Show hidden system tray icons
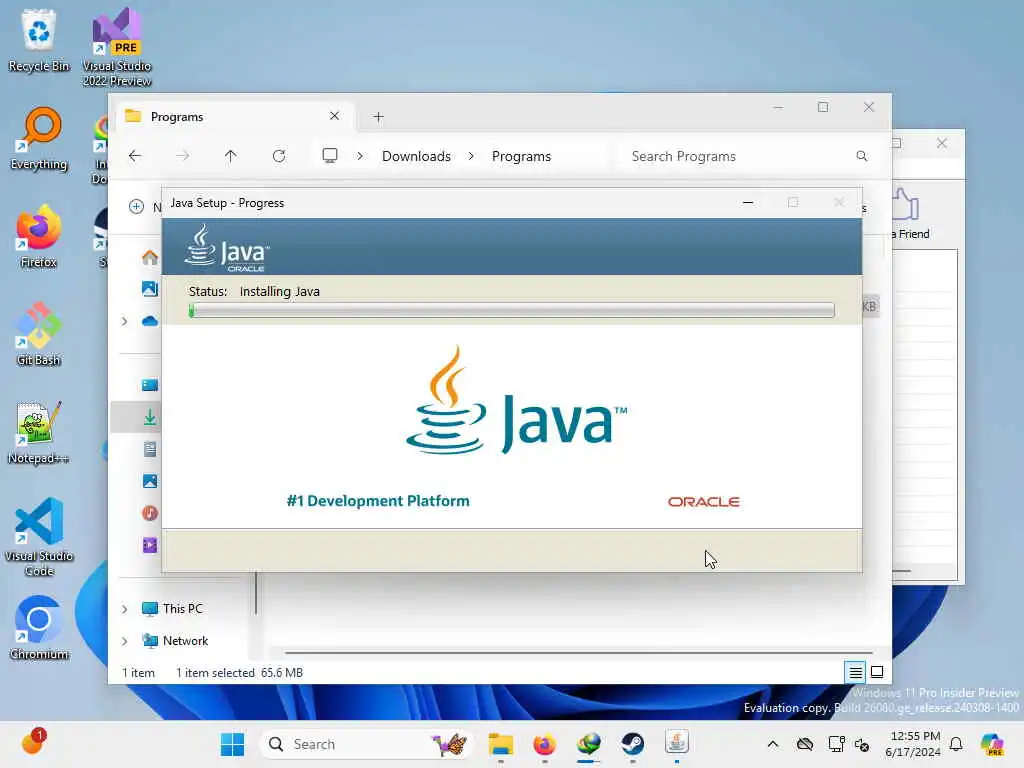 [773, 744]
